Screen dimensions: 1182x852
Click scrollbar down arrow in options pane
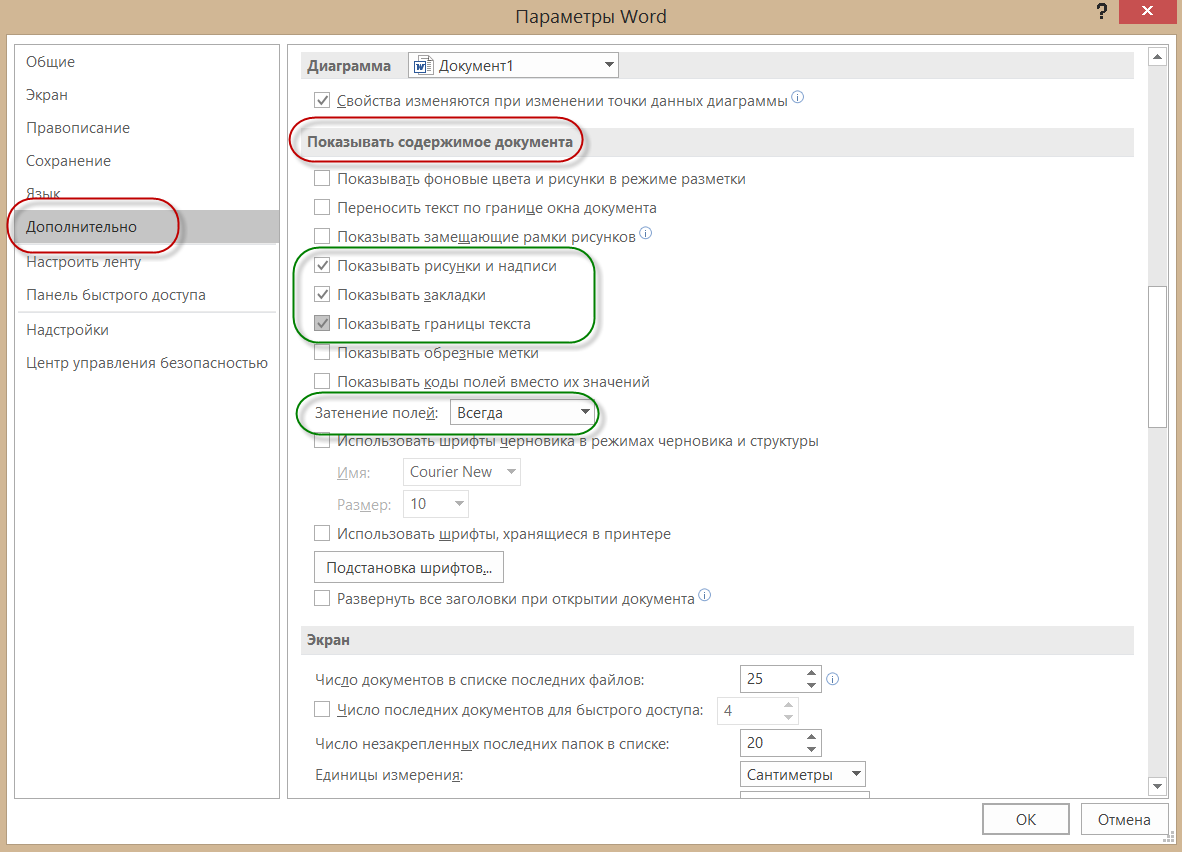pyautogui.click(x=1157, y=786)
